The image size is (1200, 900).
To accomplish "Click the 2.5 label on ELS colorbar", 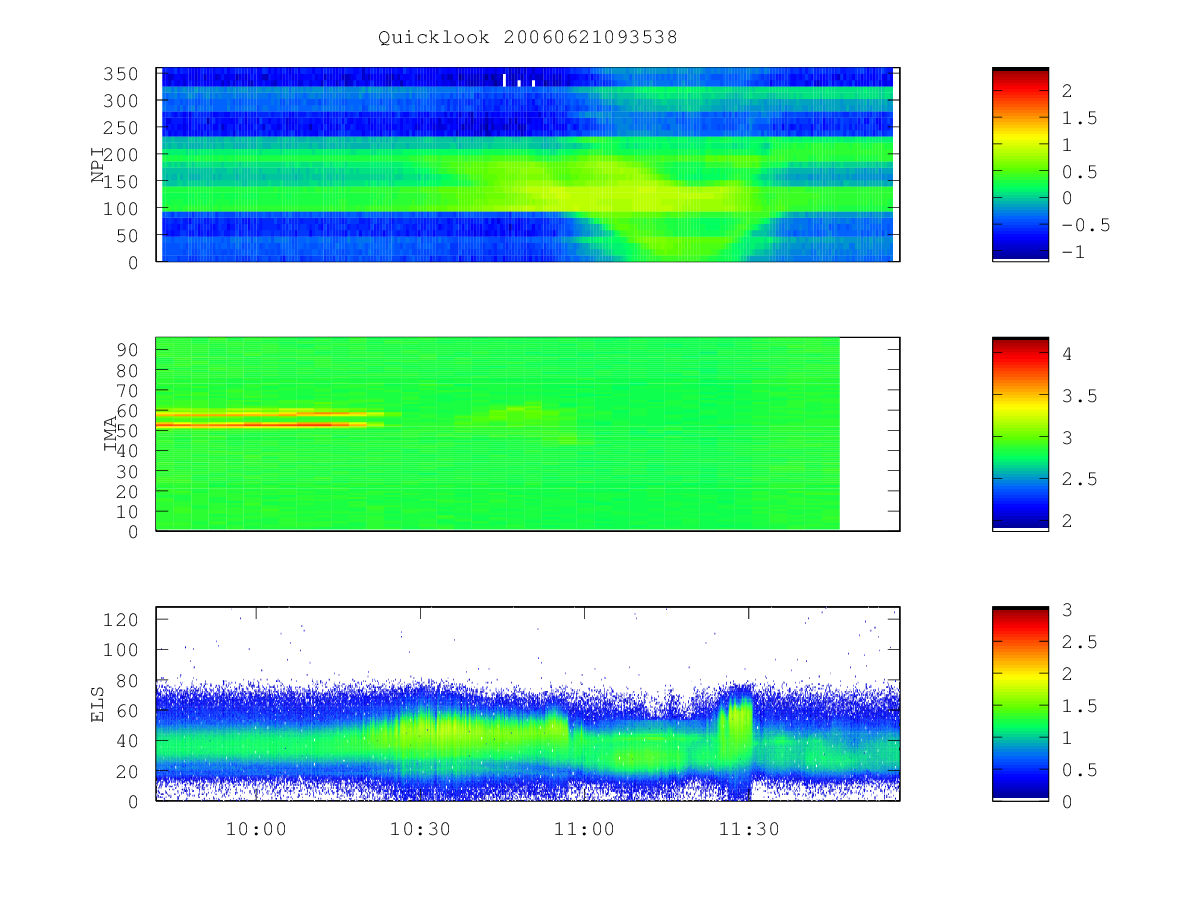I will pyautogui.click(x=1079, y=641).
